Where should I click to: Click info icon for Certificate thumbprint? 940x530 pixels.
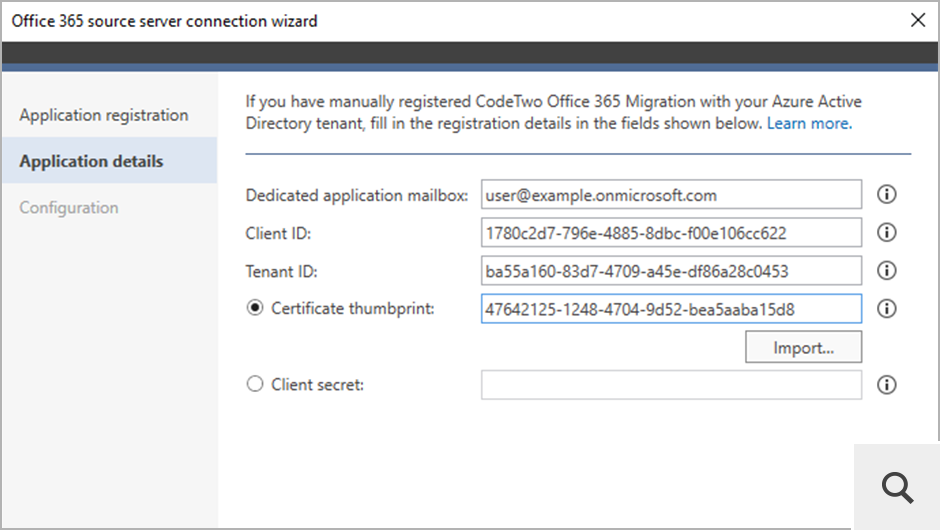[887, 309]
